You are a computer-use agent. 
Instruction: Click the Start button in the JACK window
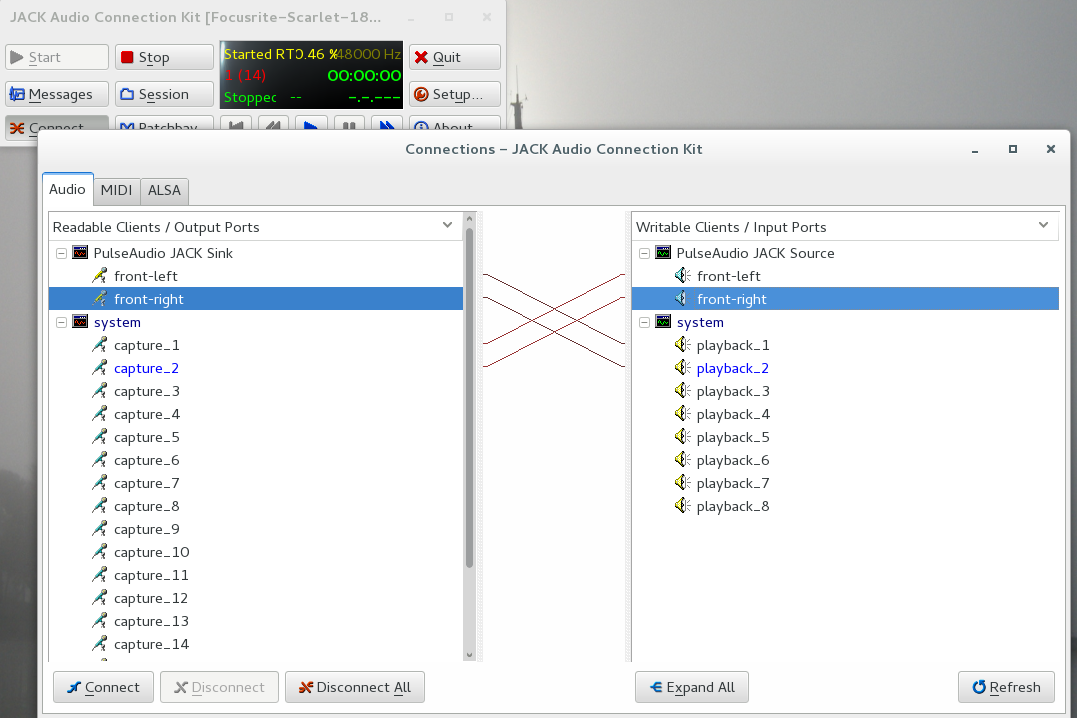pyautogui.click(x=57, y=57)
